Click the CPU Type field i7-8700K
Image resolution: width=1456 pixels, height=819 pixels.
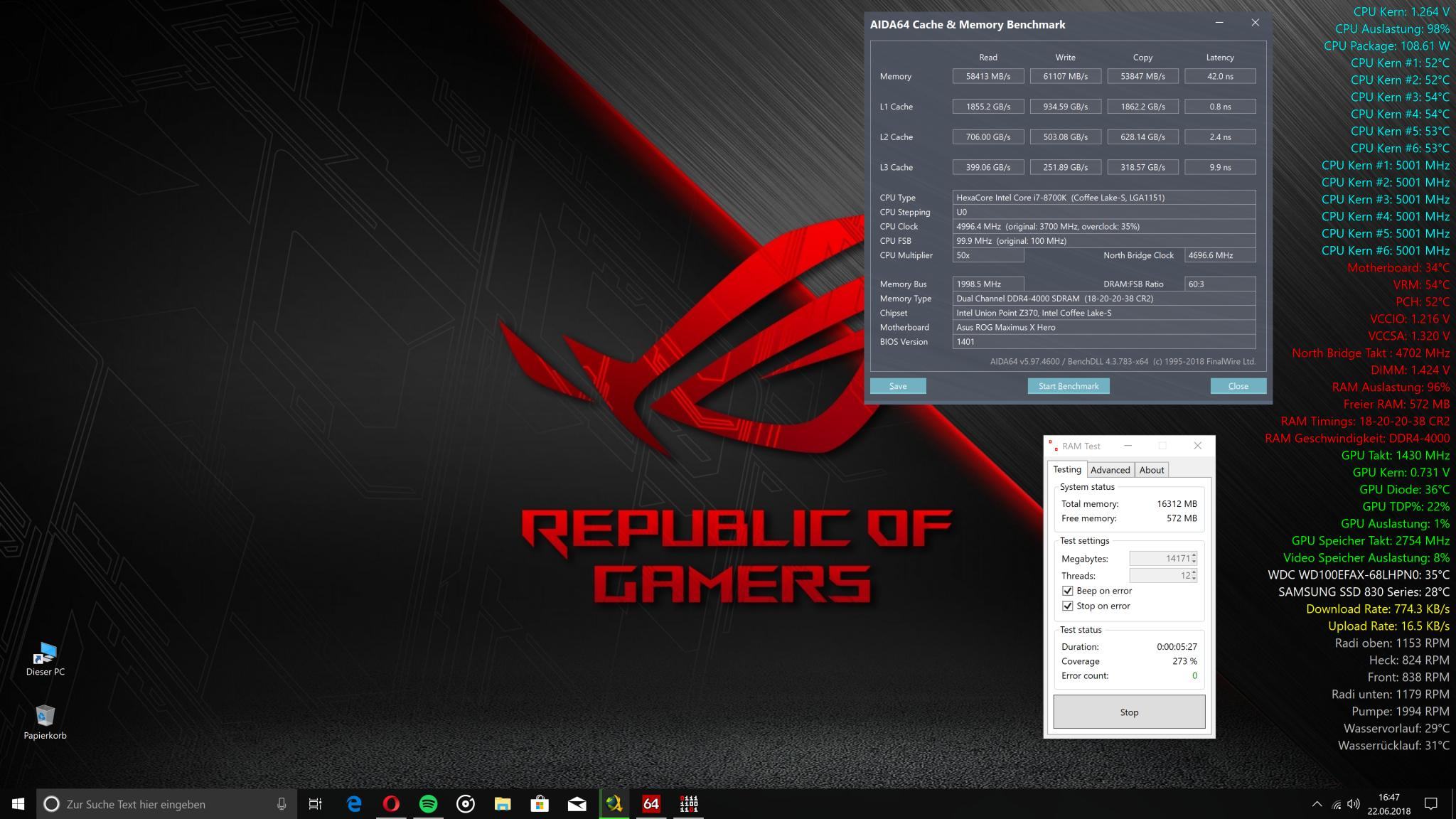pyautogui.click(x=1104, y=198)
